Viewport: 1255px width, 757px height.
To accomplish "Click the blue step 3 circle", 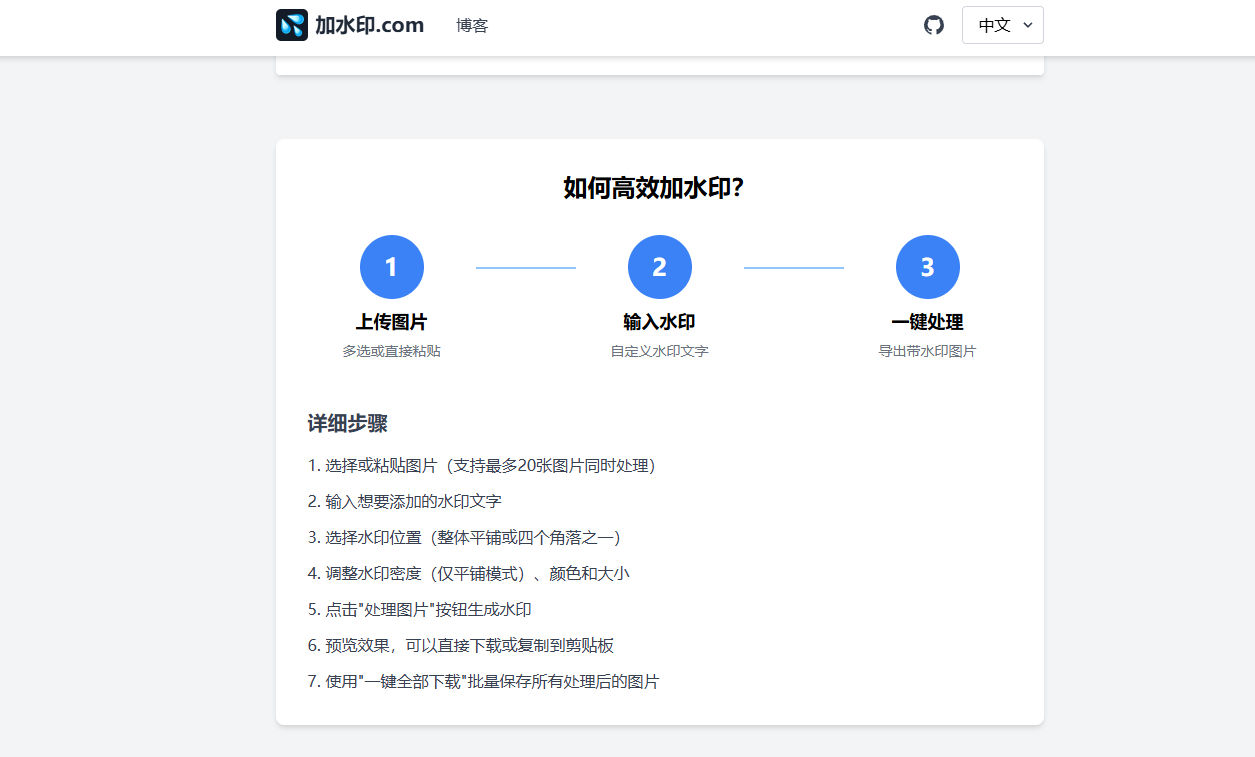I will pos(928,267).
